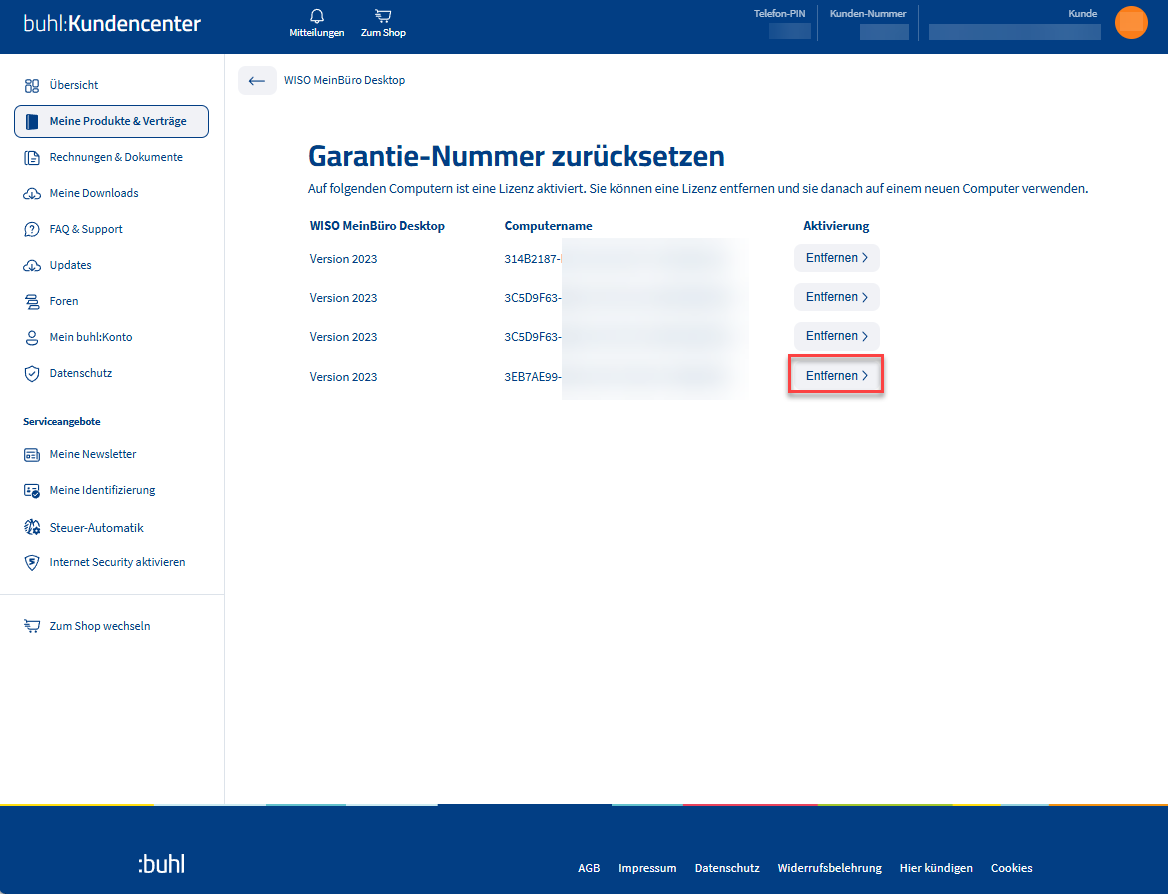Click the buhl:Kundencenter logo
Viewport: 1168px width, 894px height.
pos(112,23)
